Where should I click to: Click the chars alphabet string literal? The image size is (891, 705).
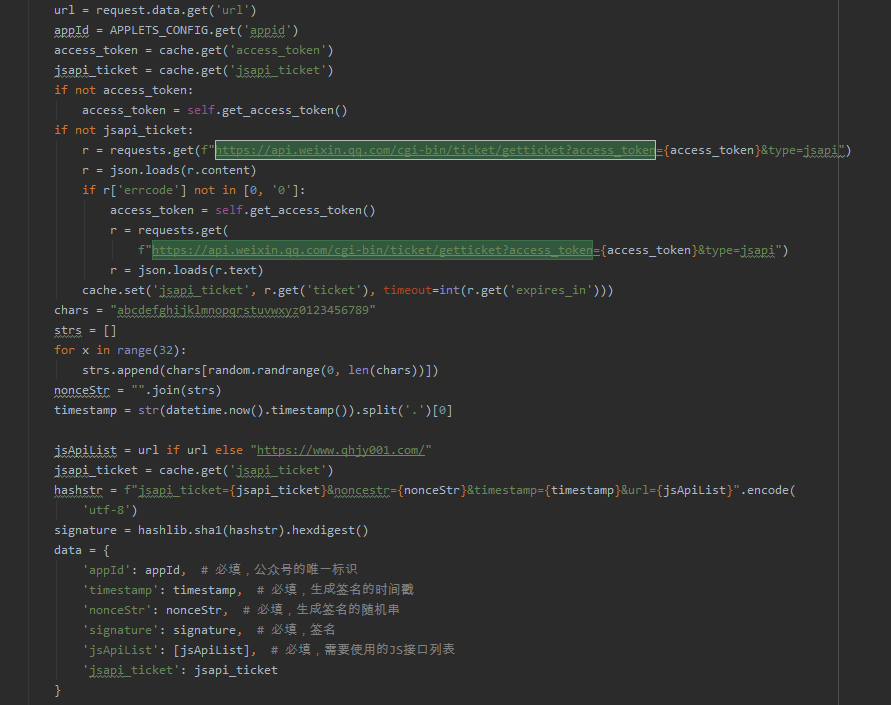click(x=243, y=310)
